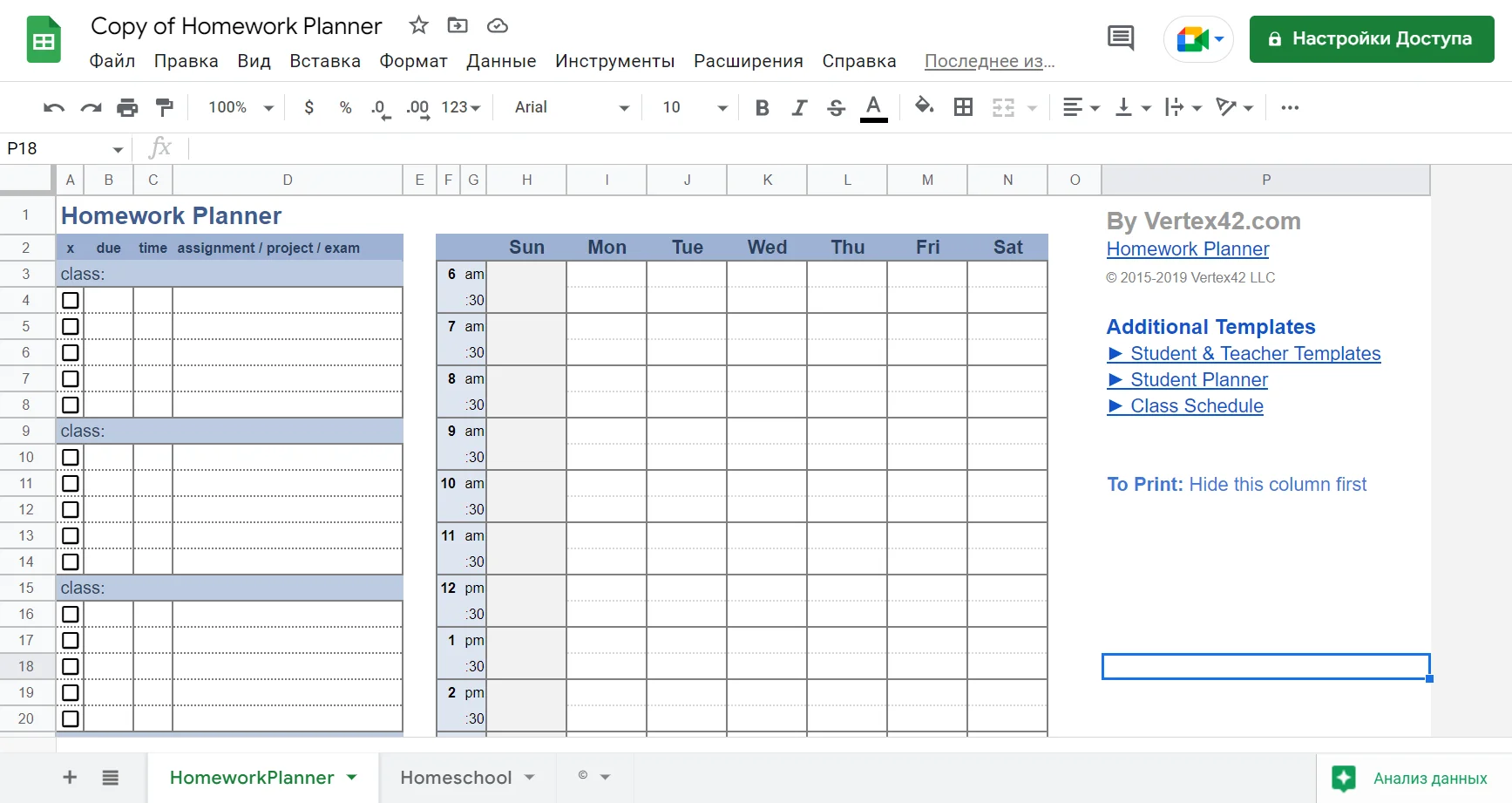Check the checkbox in row 4
Viewport: 1512px width, 803px height.
tap(71, 301)
